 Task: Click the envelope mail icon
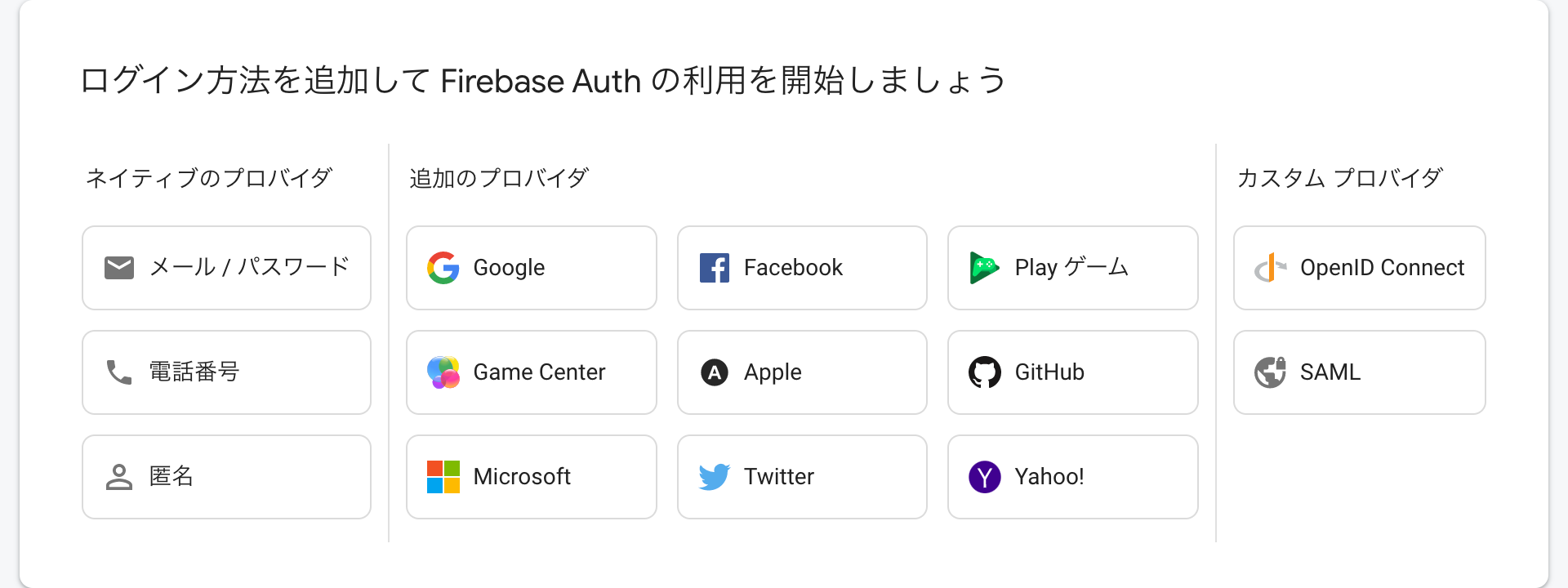click(x=119, y=268)
